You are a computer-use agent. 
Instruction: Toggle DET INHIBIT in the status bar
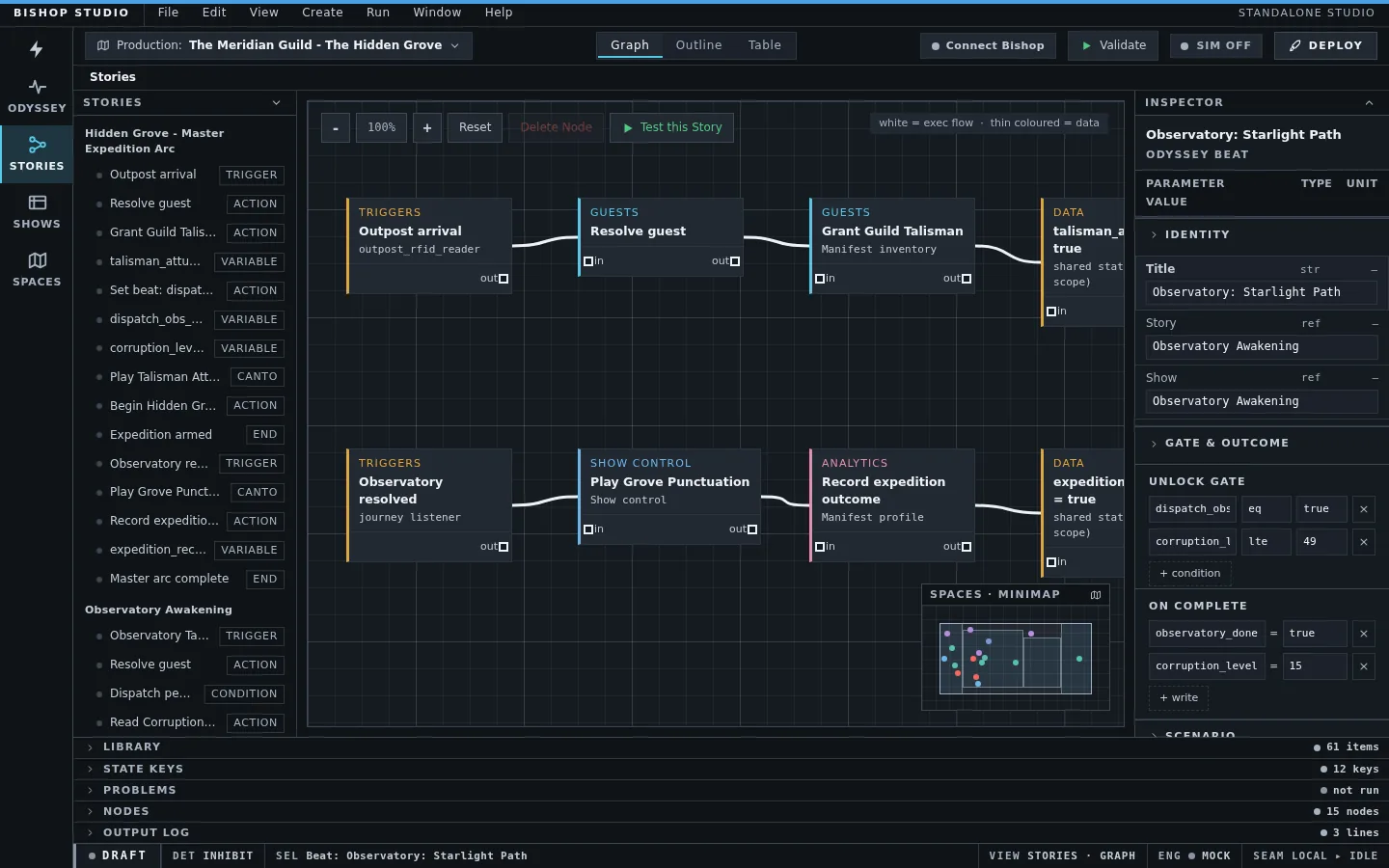pyautogui.click(x=212, y=855)
